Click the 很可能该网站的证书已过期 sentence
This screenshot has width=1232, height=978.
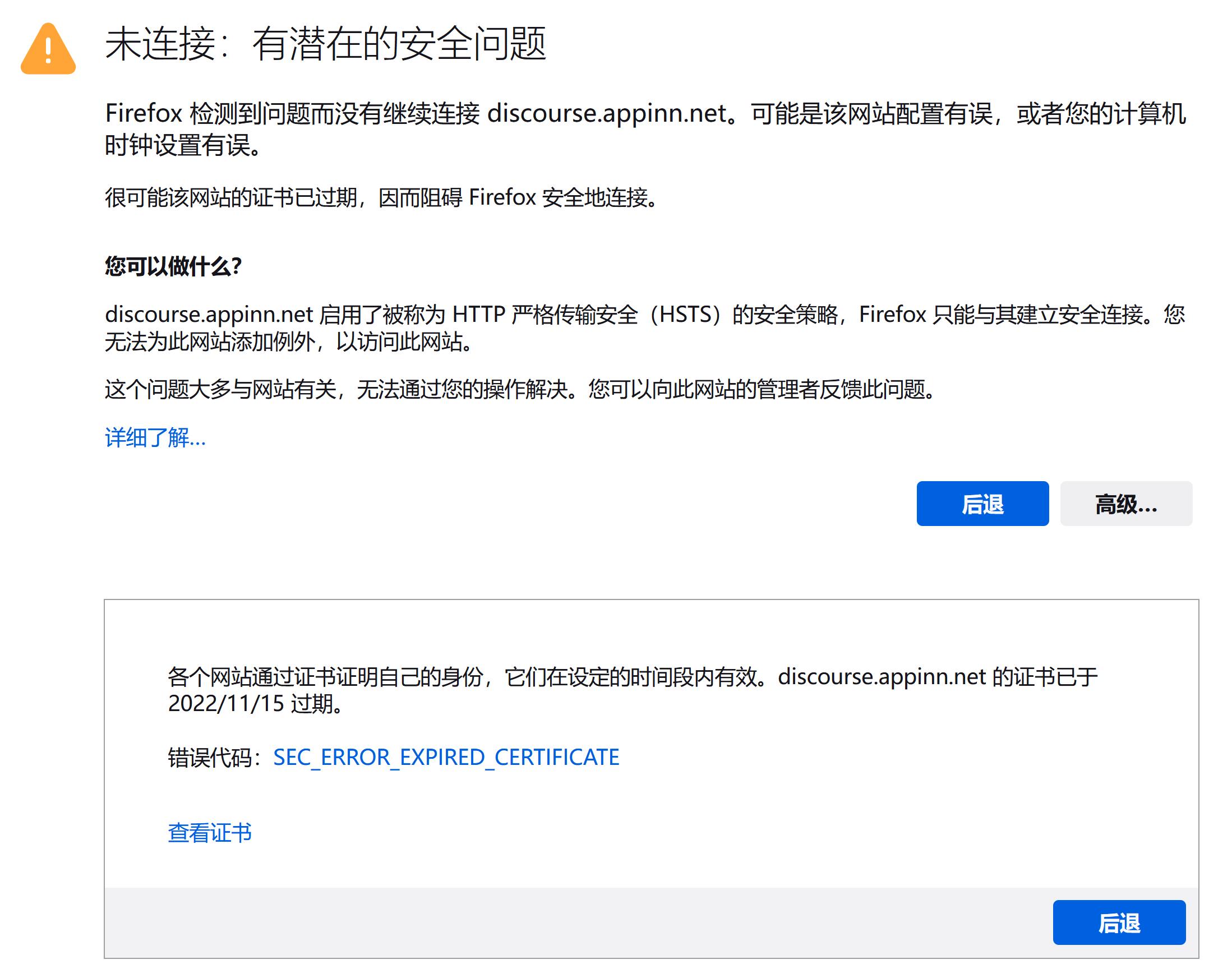[x=381, y=198]
